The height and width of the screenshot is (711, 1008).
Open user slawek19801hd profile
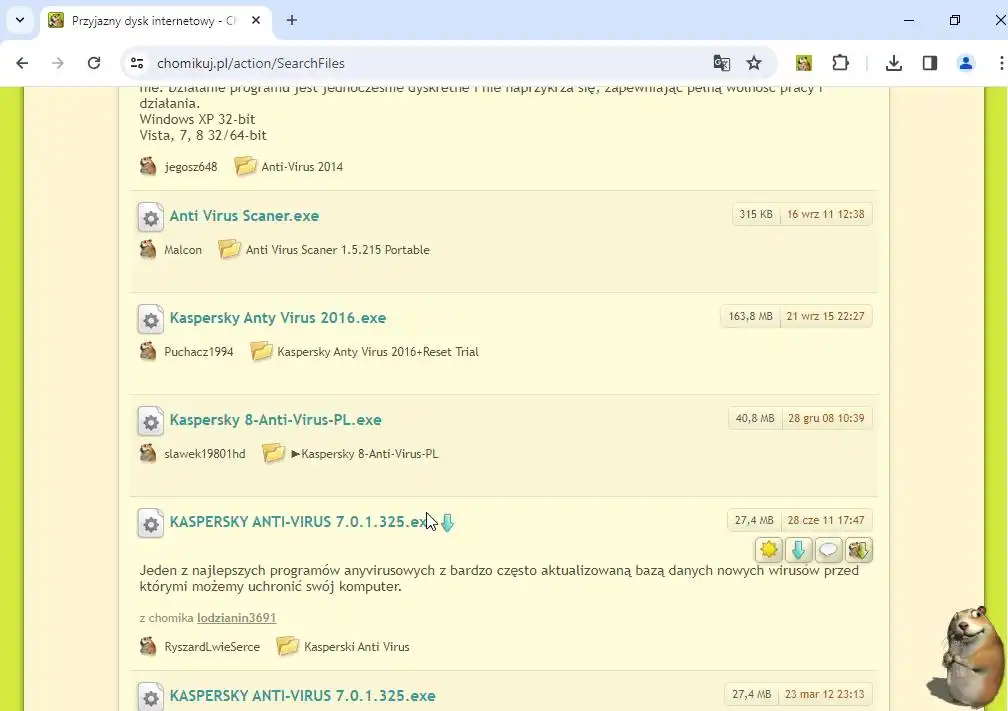coord(204,454)
